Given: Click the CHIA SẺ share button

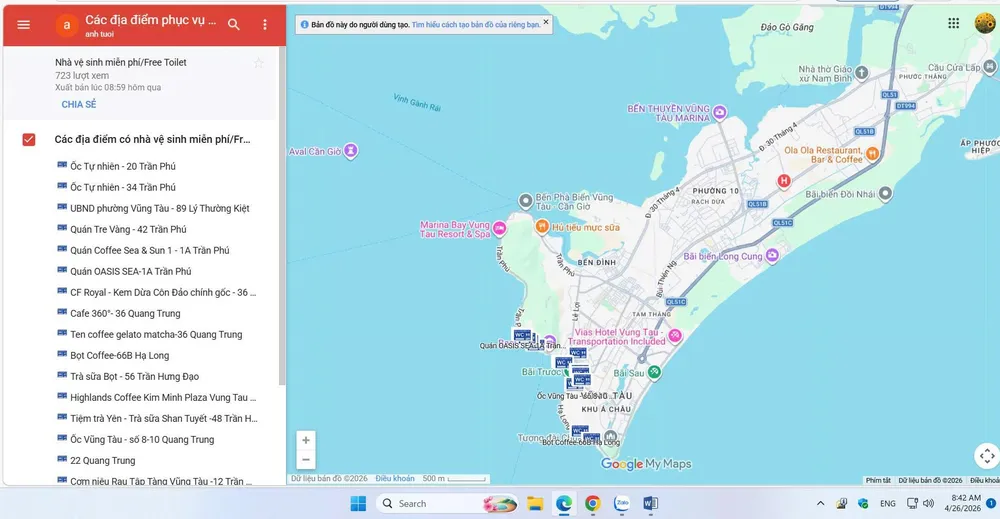Looking at the screenshot, I should (x=79, y=104).
